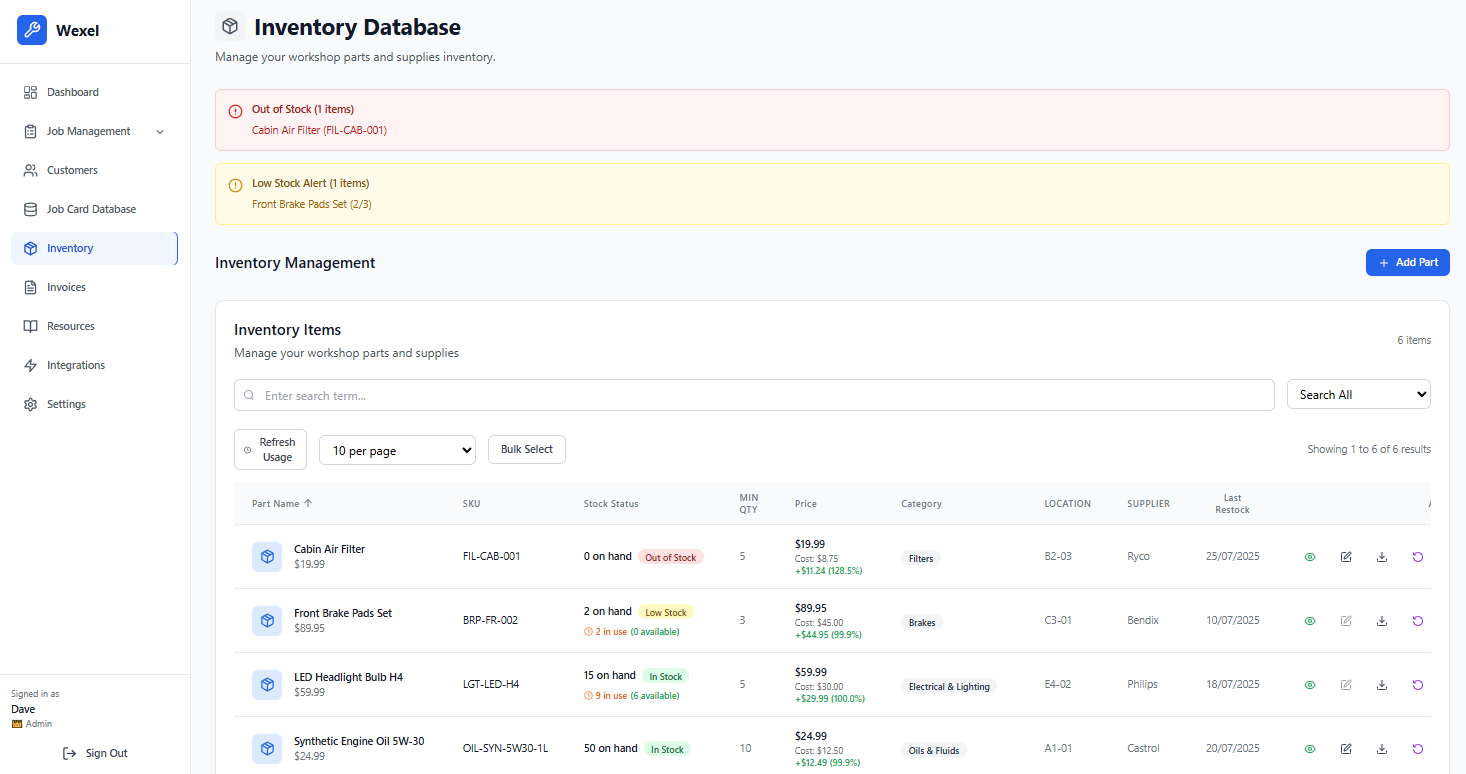The height and width of the screenshot is (774, 1466).
Task: Click purple restock icon for Front Brake Pads
Action: (x=1417, y=621)
